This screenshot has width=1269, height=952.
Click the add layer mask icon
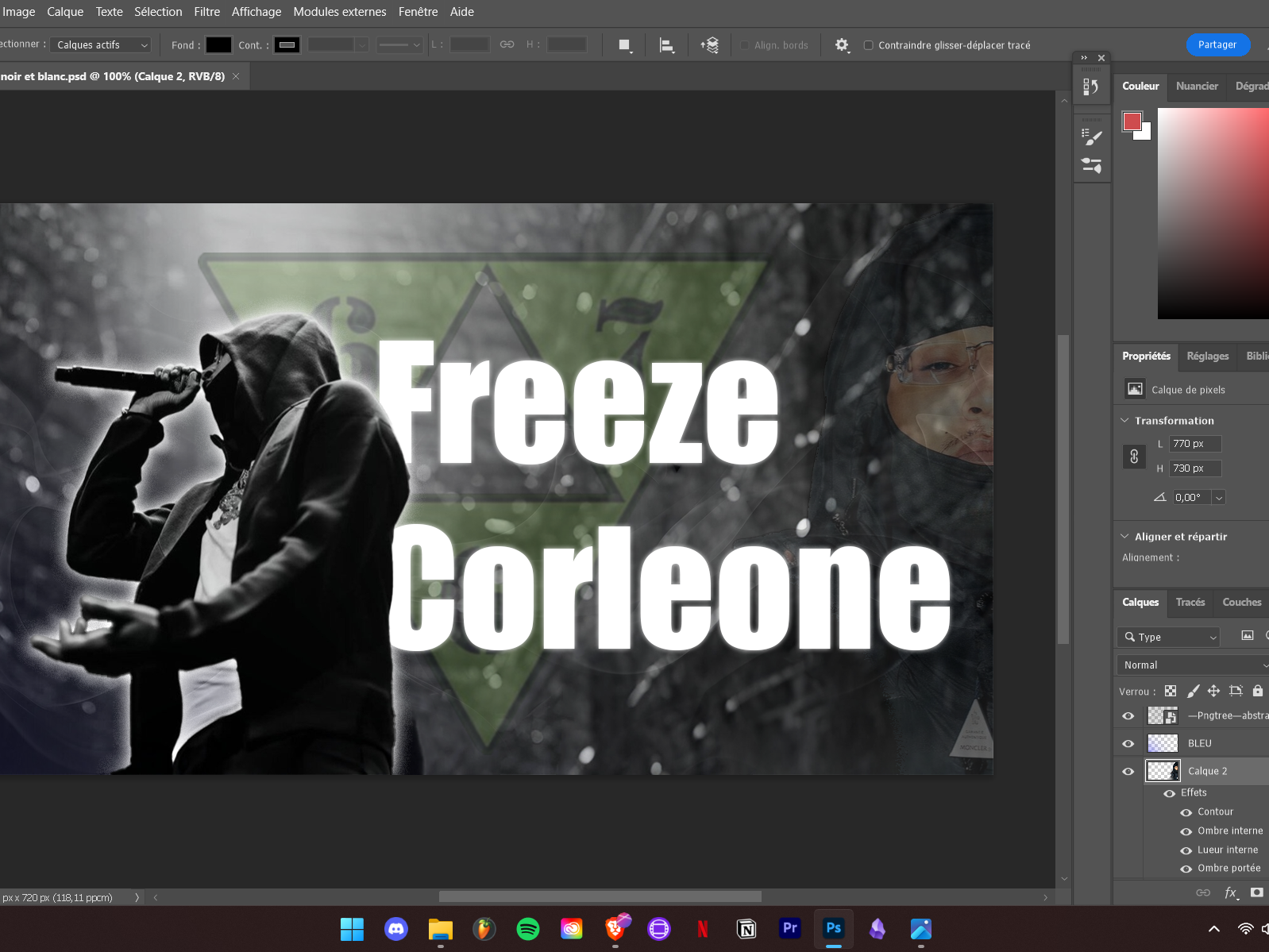1256,892
